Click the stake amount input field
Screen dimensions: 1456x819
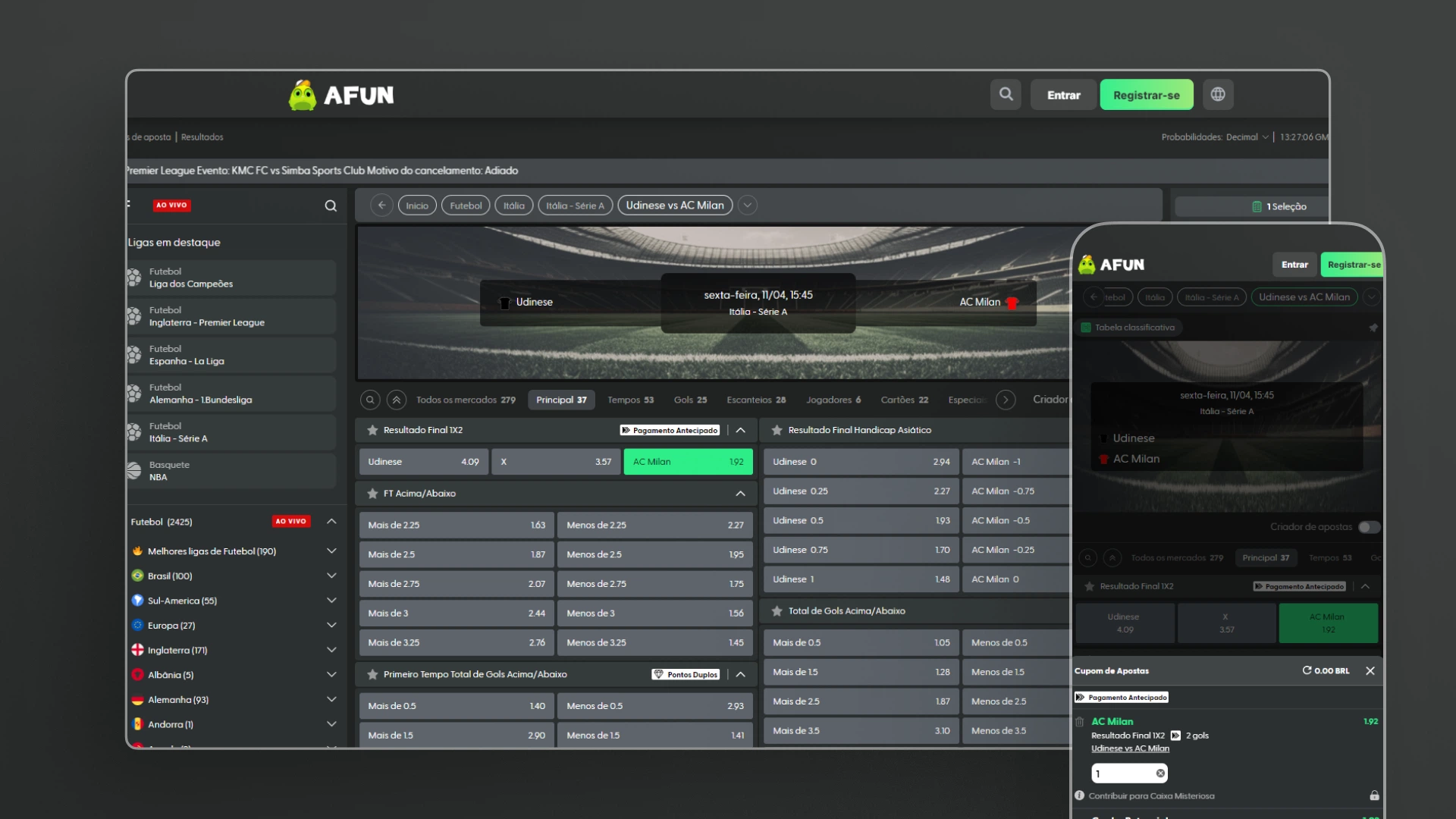click(1129, 773)
